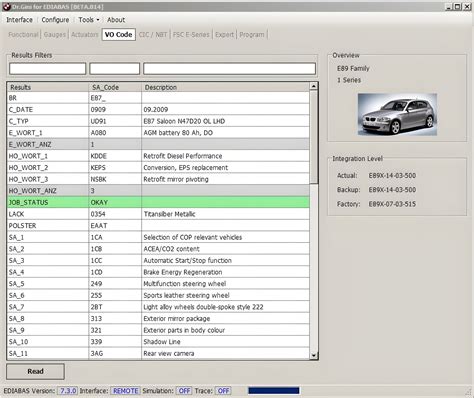
Task: Click the vertical scrollbar thumb
Action: tap(314, 137)
